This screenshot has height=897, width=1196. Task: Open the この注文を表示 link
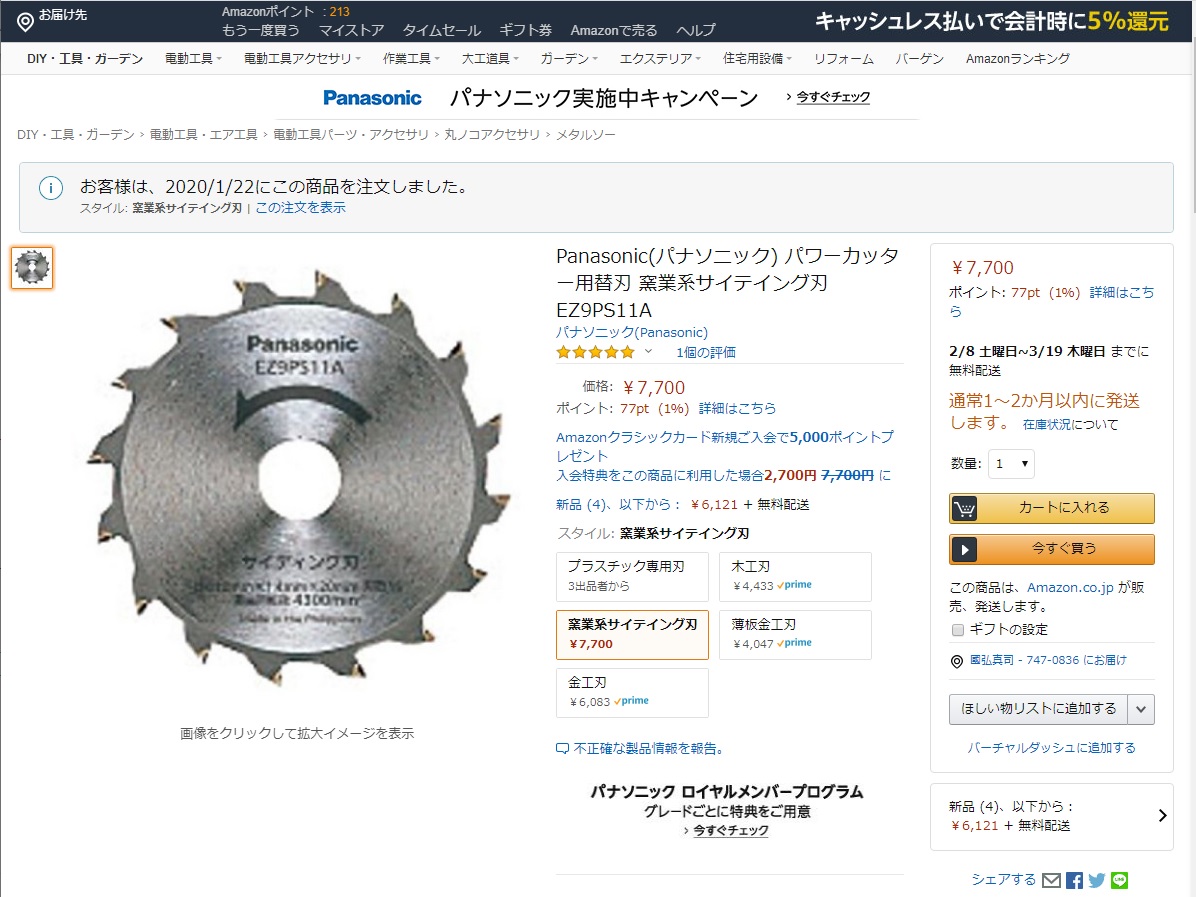(x=301, y=207)
